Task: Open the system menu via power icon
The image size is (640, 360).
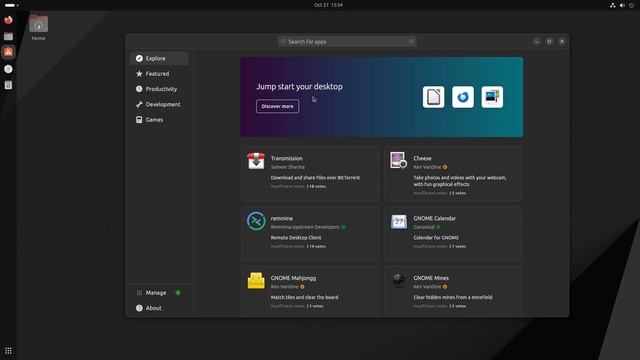Action: point(631,5)
